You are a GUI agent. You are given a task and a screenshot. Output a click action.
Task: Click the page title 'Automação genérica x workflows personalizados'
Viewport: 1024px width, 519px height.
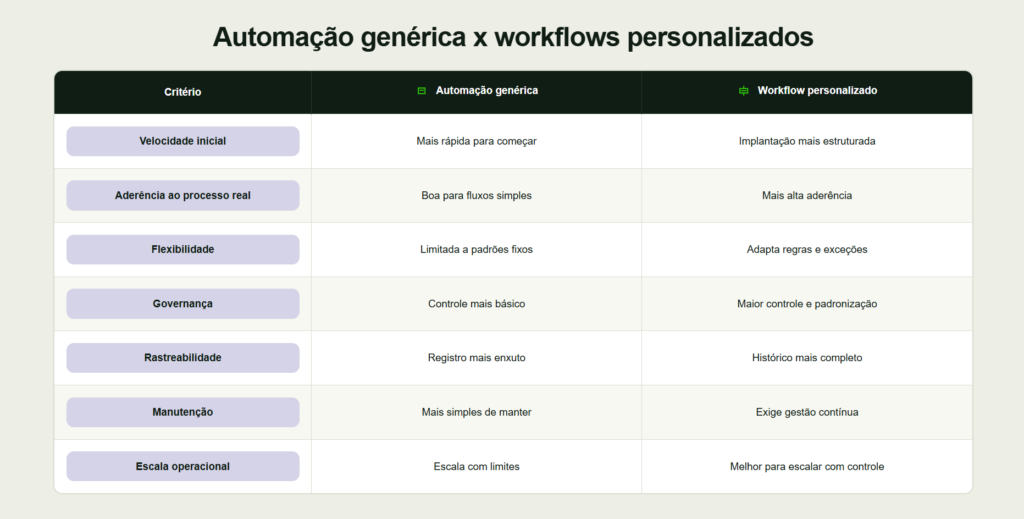[x=513, y=37]
